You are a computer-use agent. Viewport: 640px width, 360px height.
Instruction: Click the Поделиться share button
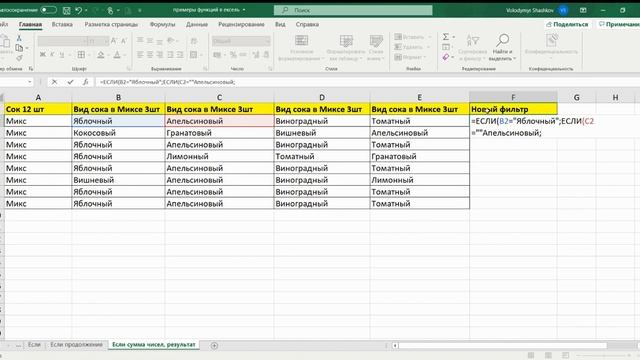pos(567,24)
